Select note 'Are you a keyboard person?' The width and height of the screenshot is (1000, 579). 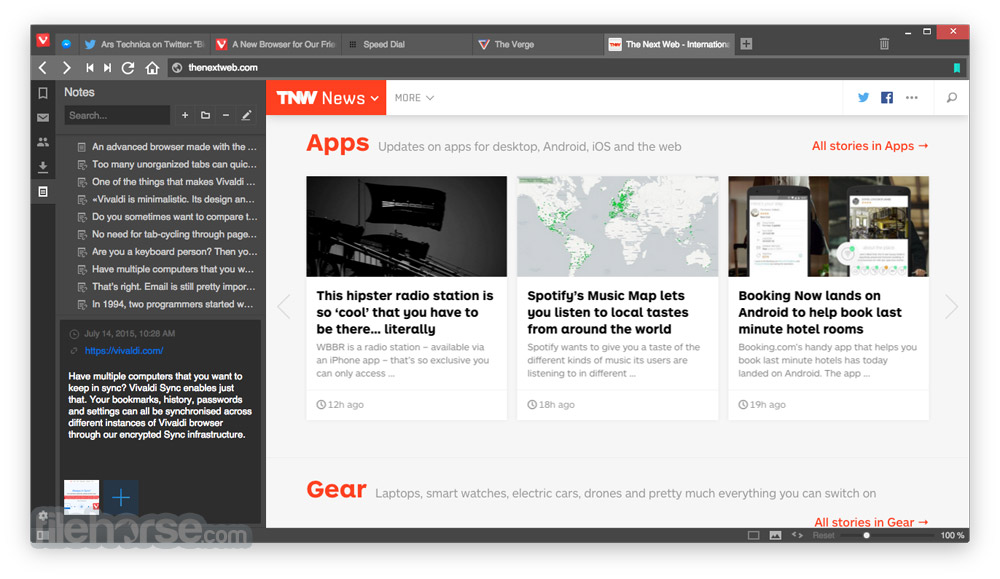coord(167,252)
